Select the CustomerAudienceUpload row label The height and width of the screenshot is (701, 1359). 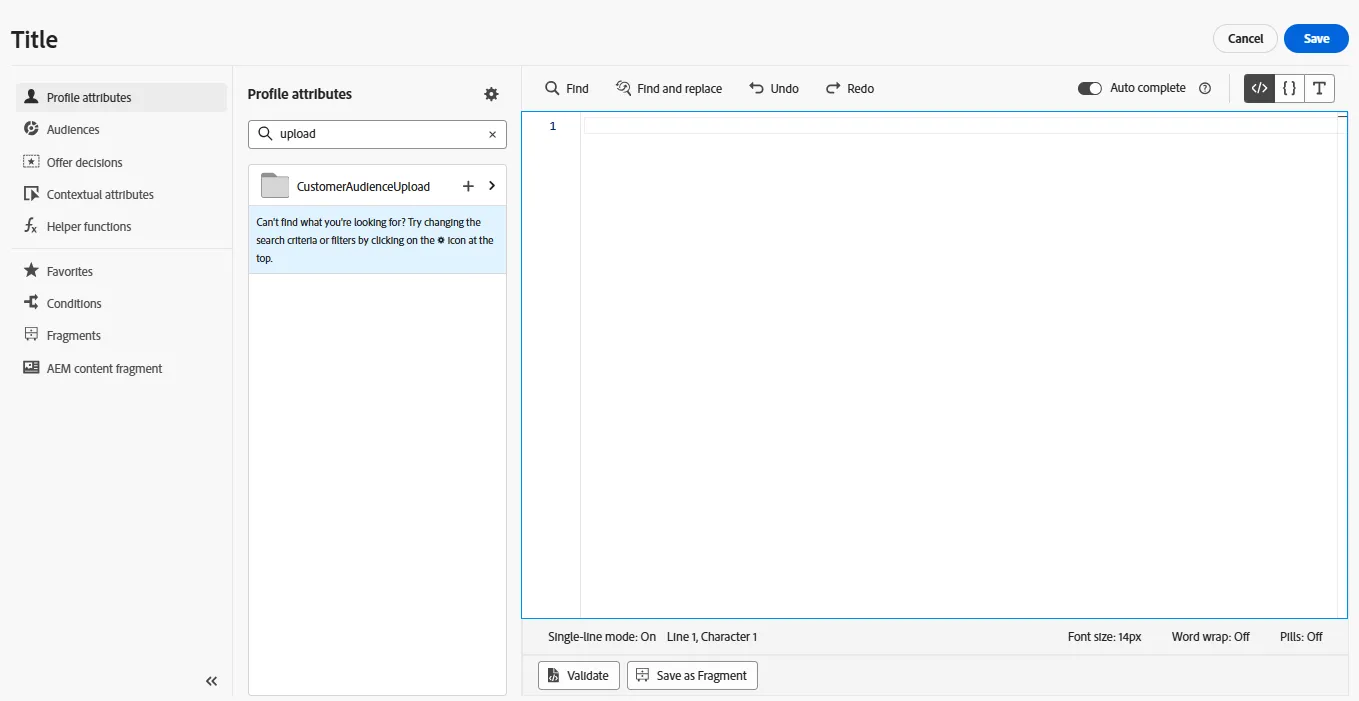pos(363,186)
